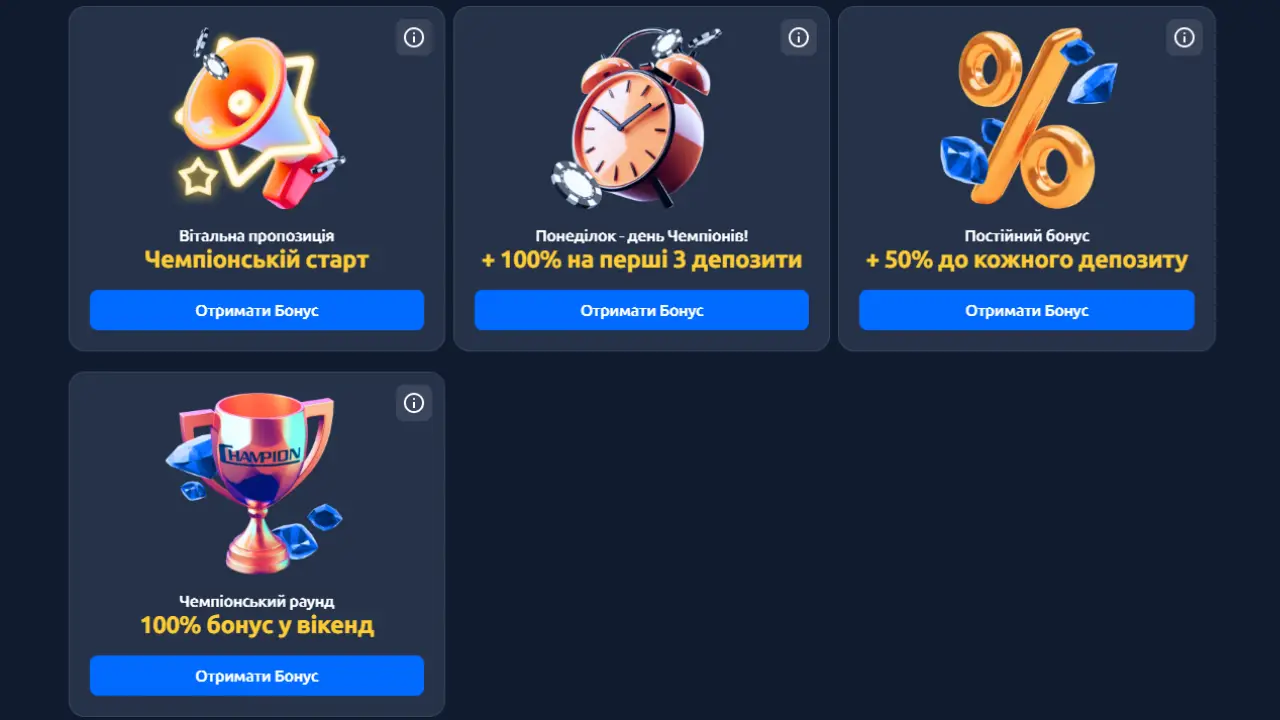Image resolution: width=1280 pixels, height=720 pixels.
Task: Click the Понеділок - день Чемпіонів! label
Action: coord(642,236)
